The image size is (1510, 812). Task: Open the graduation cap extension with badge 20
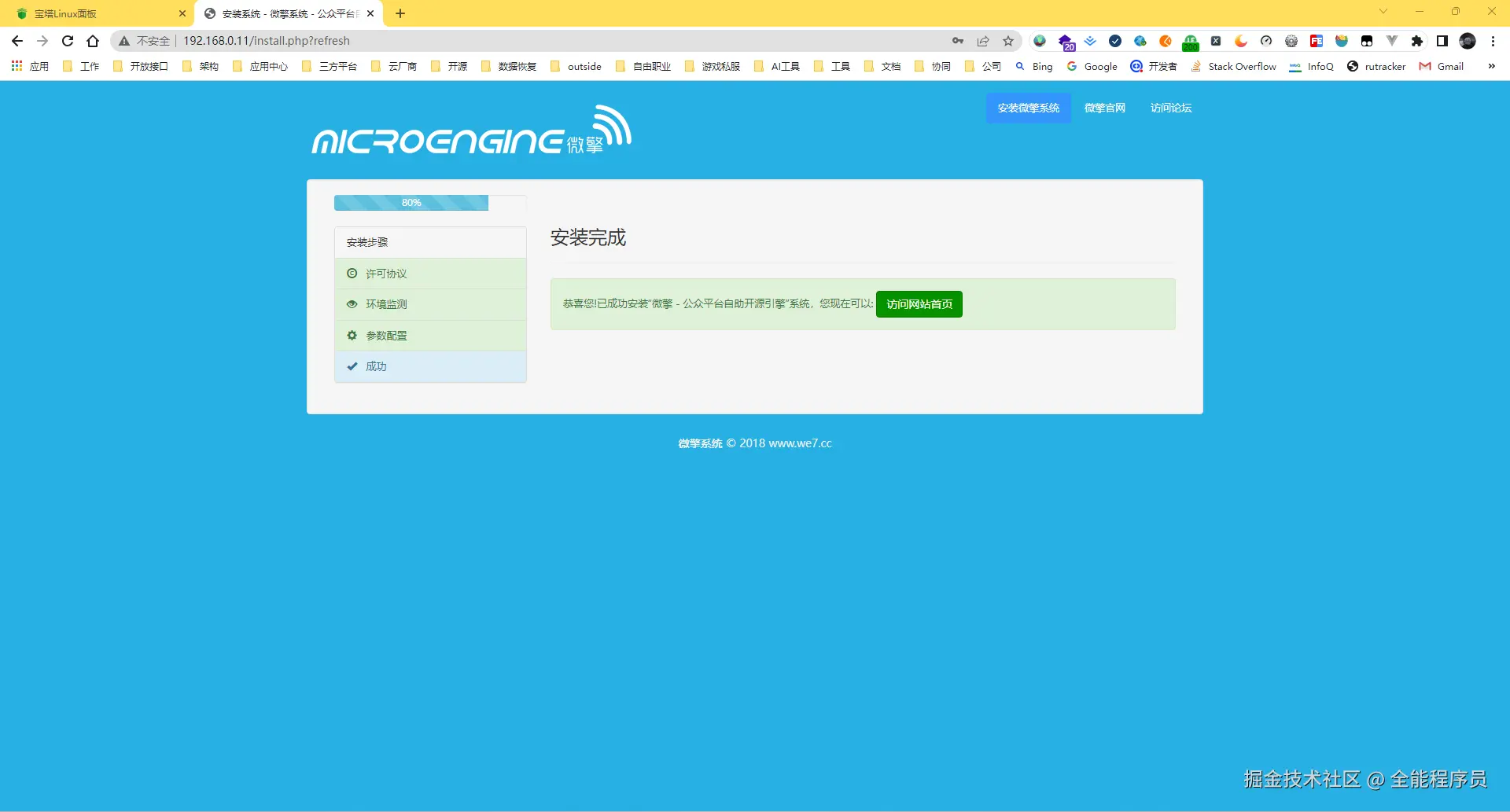pos(1065,42)
